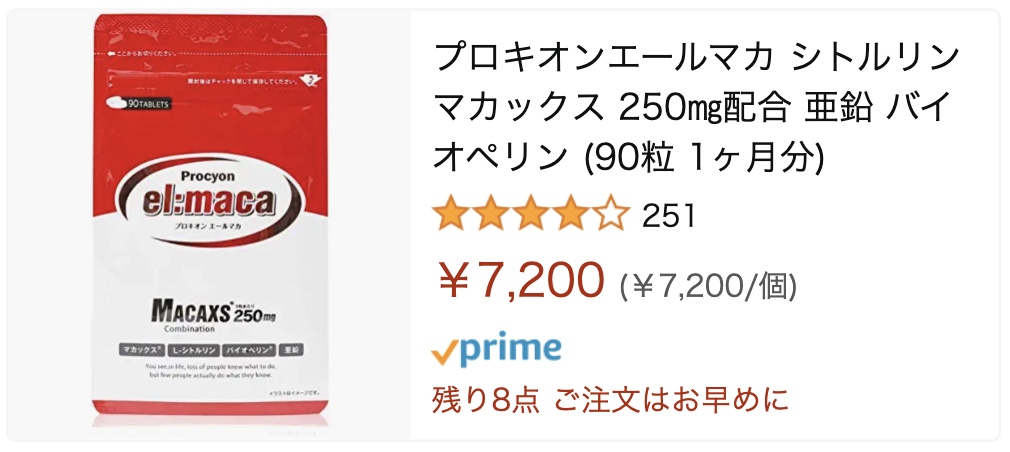The width and height of the screenshot is (1010, 452).
Task: Click the MACAXS 250mg text on the package
Action: tap(214, 314)
